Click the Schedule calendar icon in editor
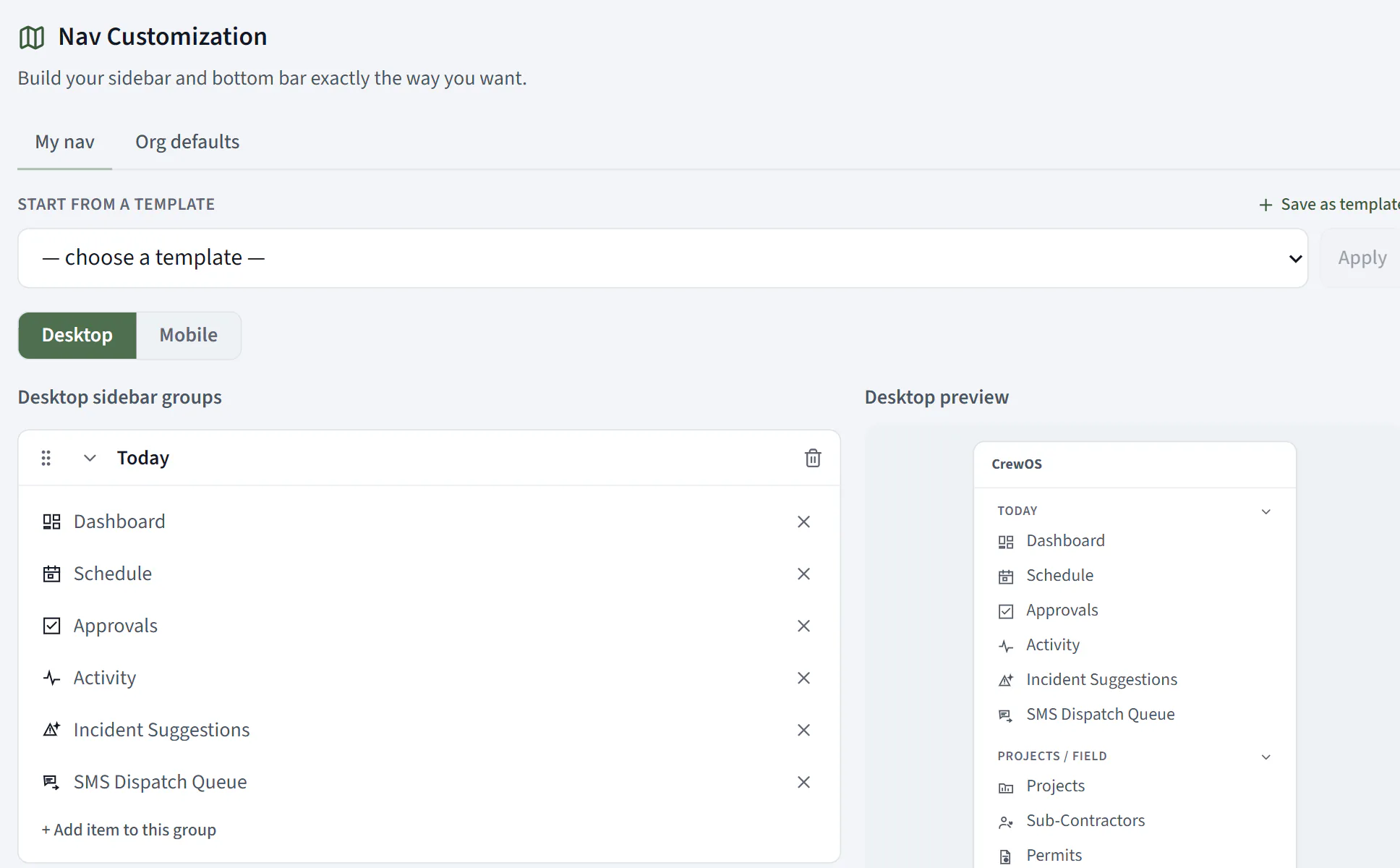1400x868 pixels. tap(51, 574)
